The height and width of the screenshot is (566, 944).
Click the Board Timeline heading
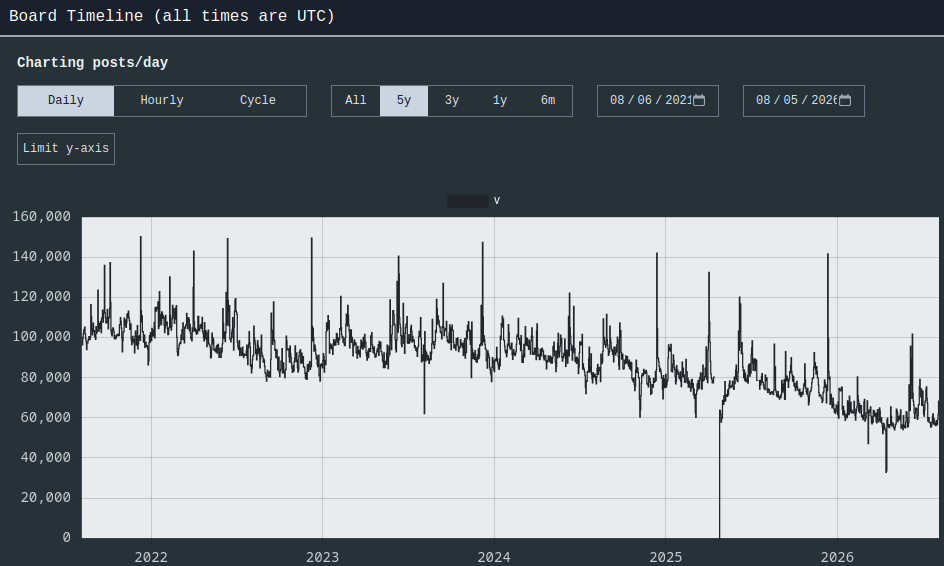pyautogui.click(x=172, y=16)
